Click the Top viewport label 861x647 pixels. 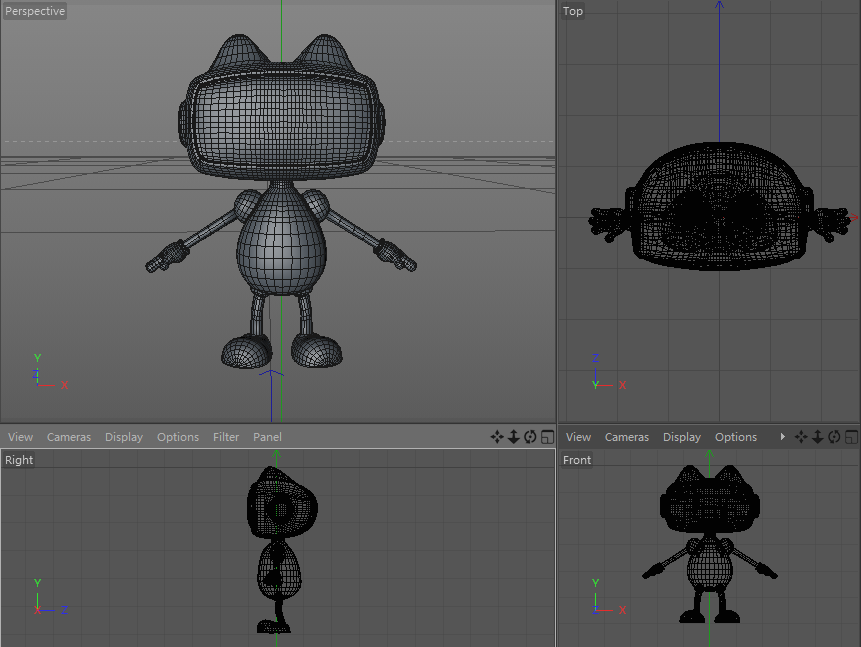[x=572, y=11]
